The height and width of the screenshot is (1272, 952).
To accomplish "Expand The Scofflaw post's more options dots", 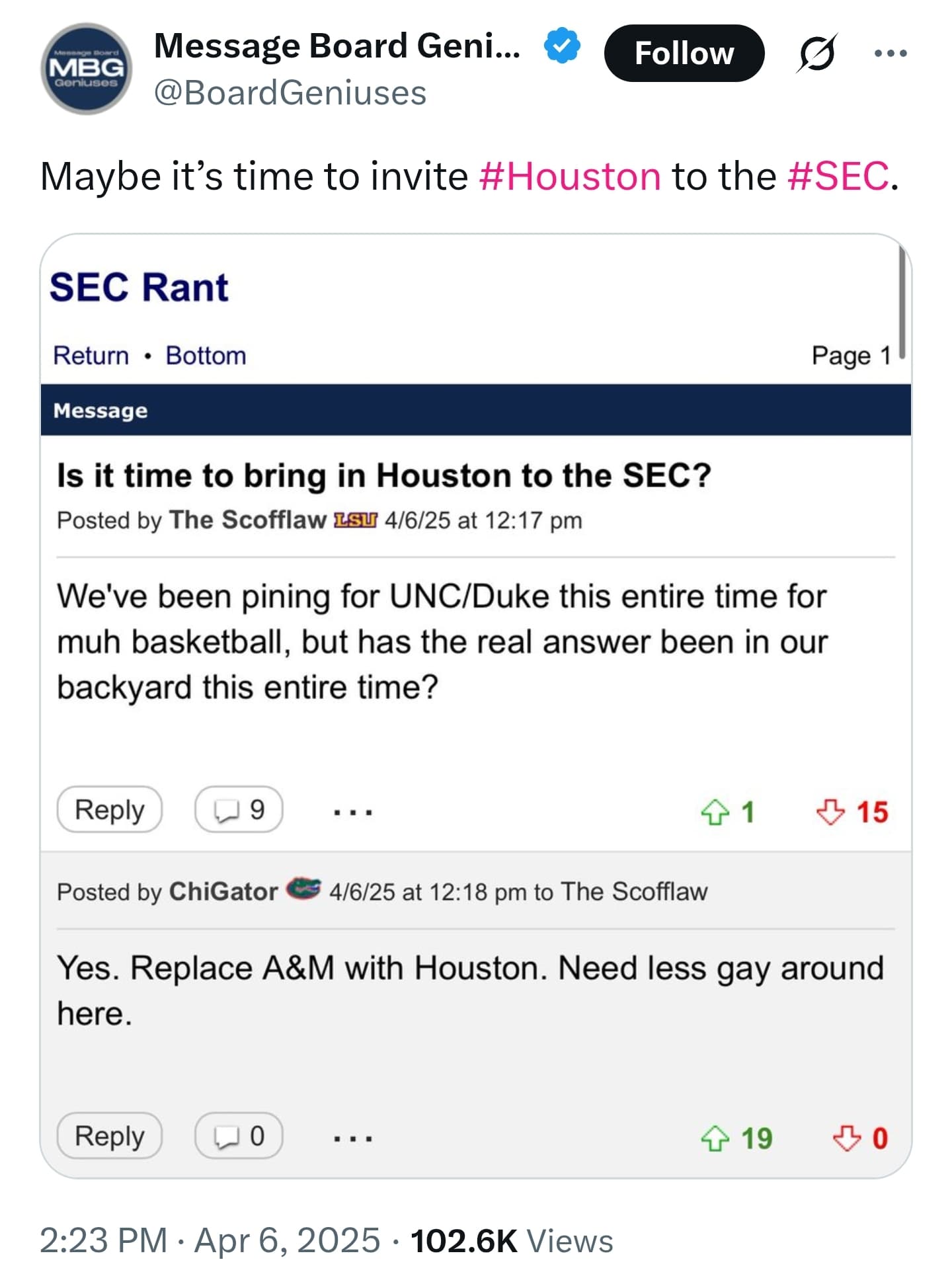I will pyautogui.click(x=352, y=812).
